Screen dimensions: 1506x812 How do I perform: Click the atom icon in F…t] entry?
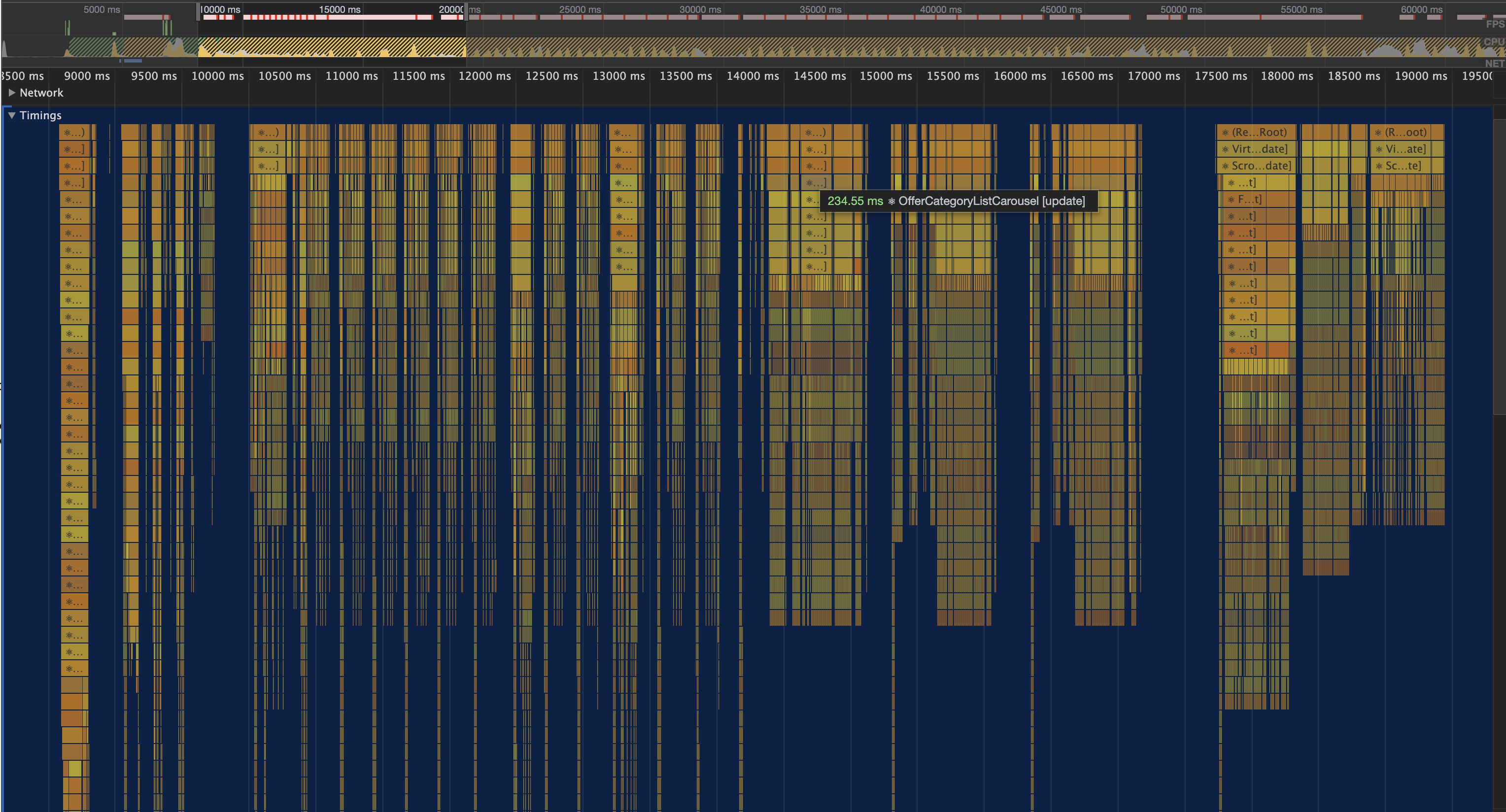click(x=1231, y=200)
